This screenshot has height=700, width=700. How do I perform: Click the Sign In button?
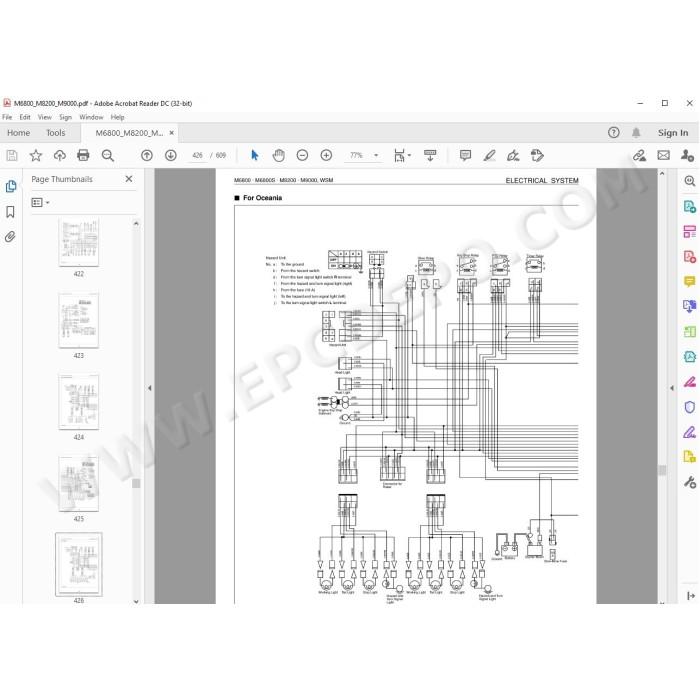point(673,133)
